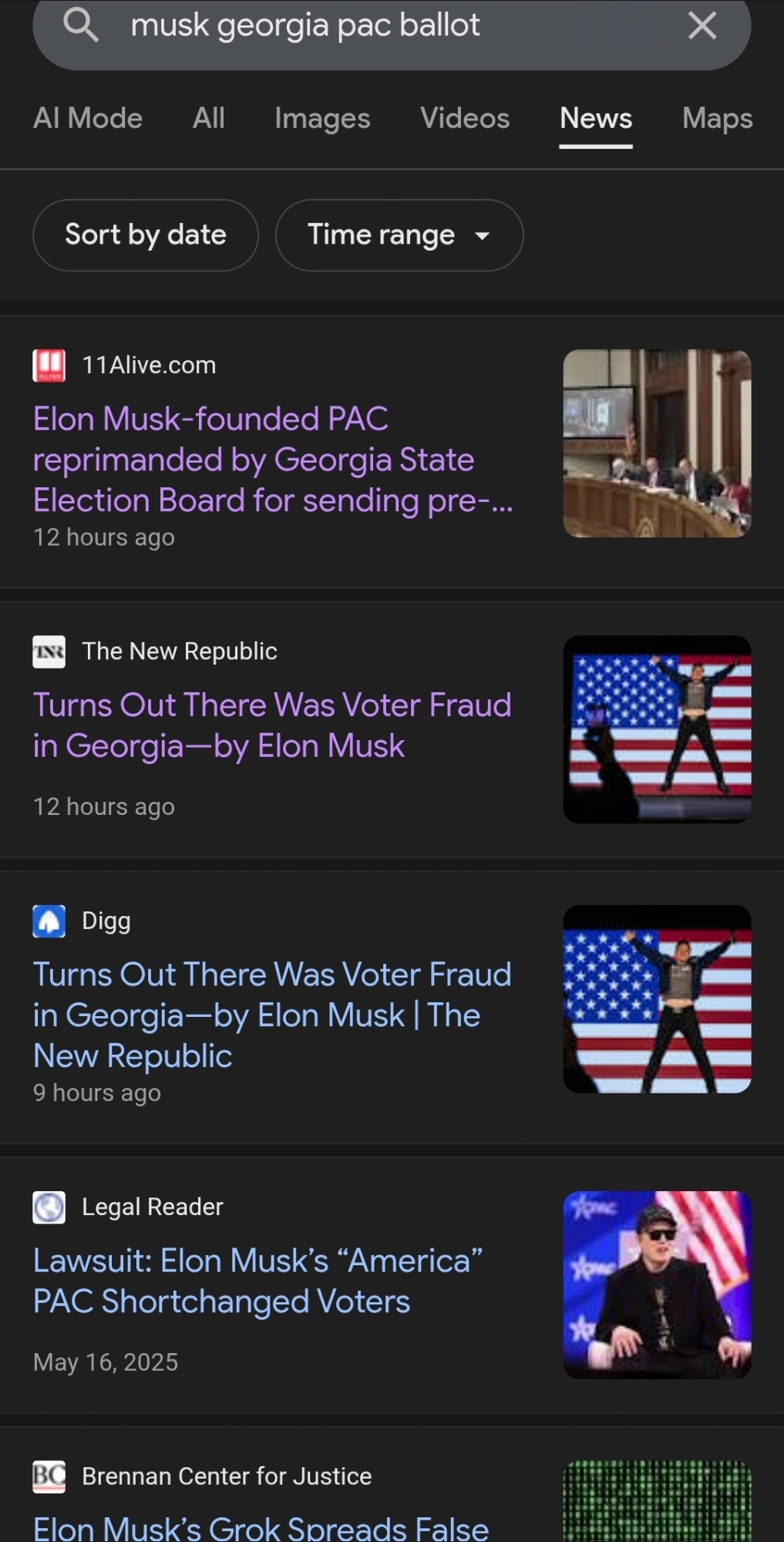This screenshot has width=784, height=1542.
Task: Tap the Digg site favicon
Action: 49,921
